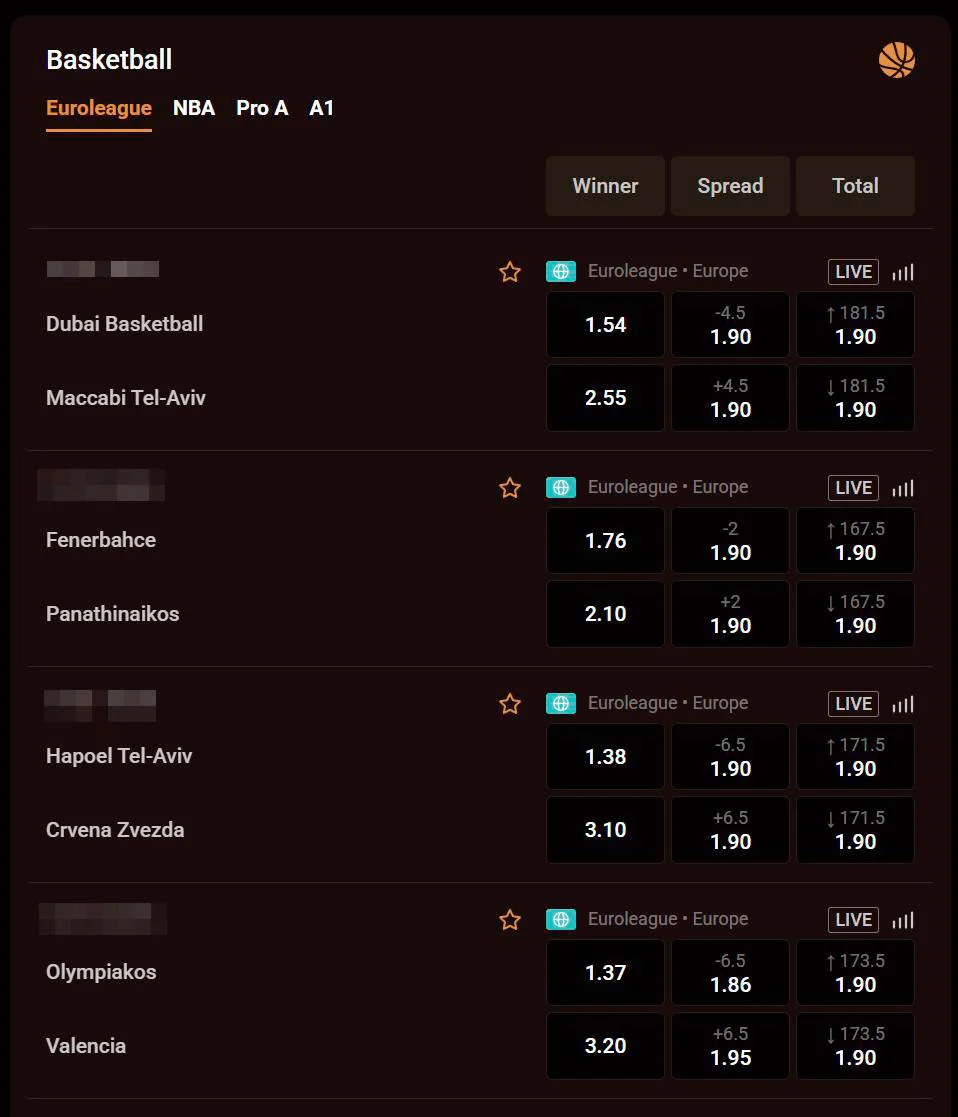Viewport: 958px width, 1117px height.
Task: Click the Winner column header
Action: [x=605, y=186]
